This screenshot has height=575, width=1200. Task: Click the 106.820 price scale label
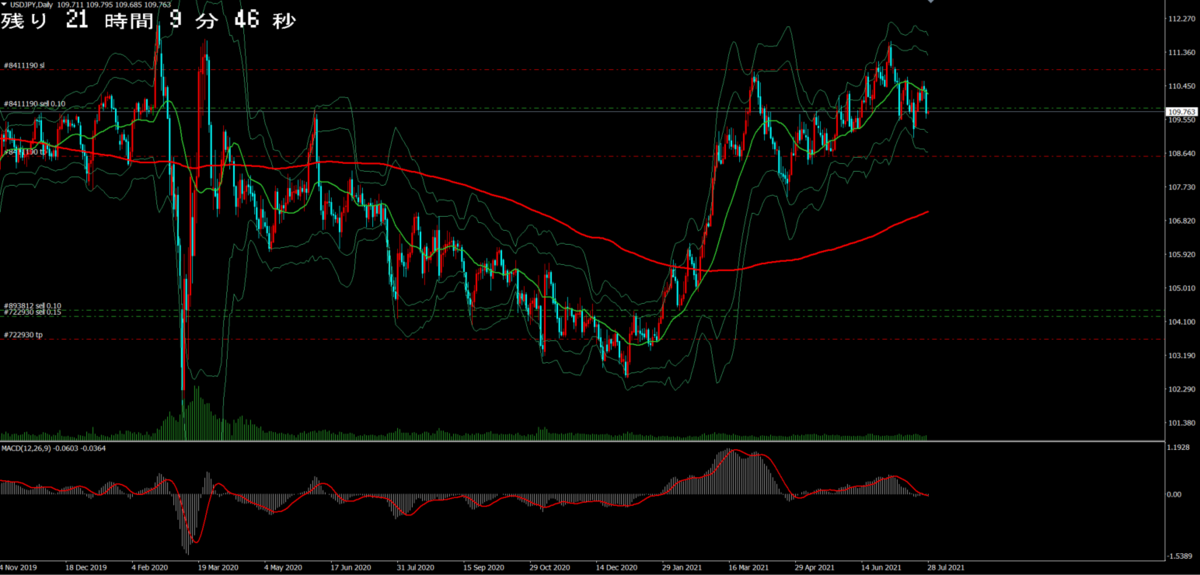pos(1183,221)
